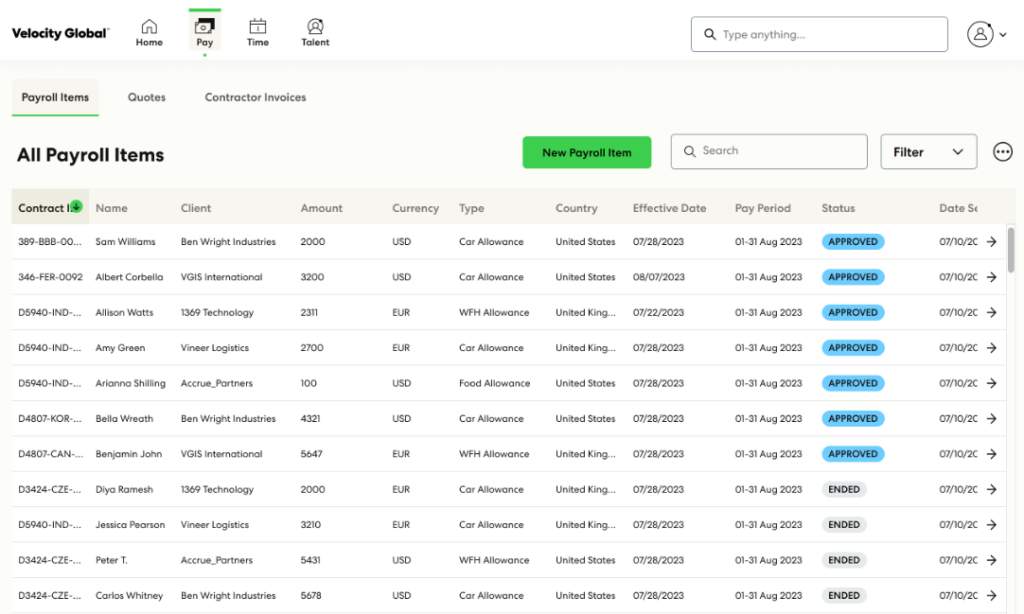
Task: Open Arianna Shilling row arrow icon
Action: point(991,383)
